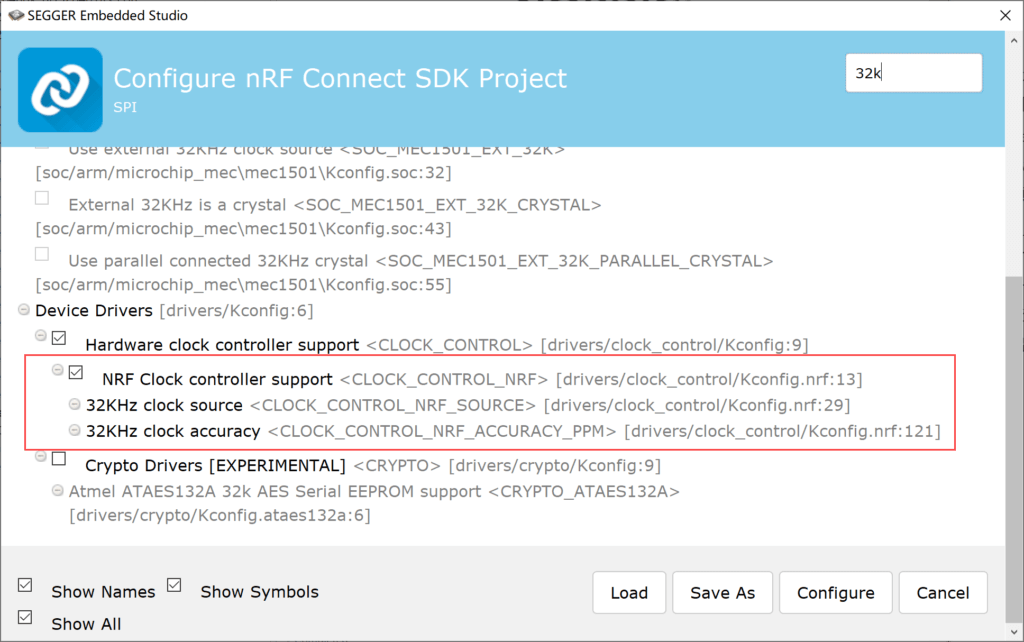Disable the Show All checkbox

click(x=26, y=617)
